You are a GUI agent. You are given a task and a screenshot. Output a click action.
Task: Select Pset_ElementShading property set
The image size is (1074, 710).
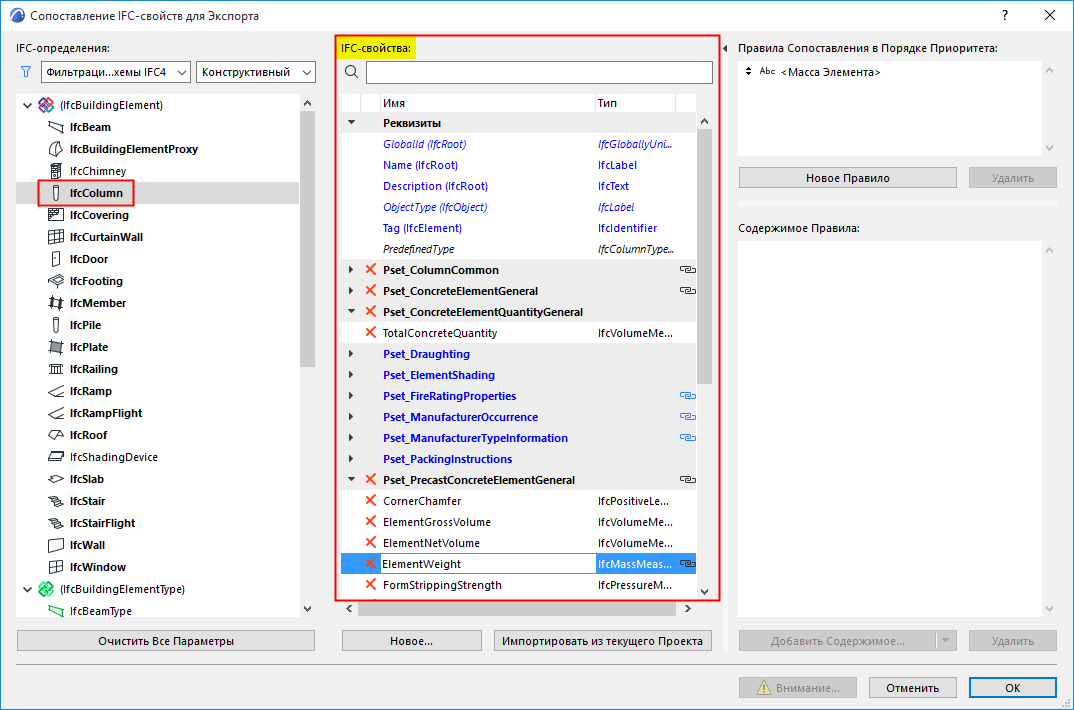point(519,375)
